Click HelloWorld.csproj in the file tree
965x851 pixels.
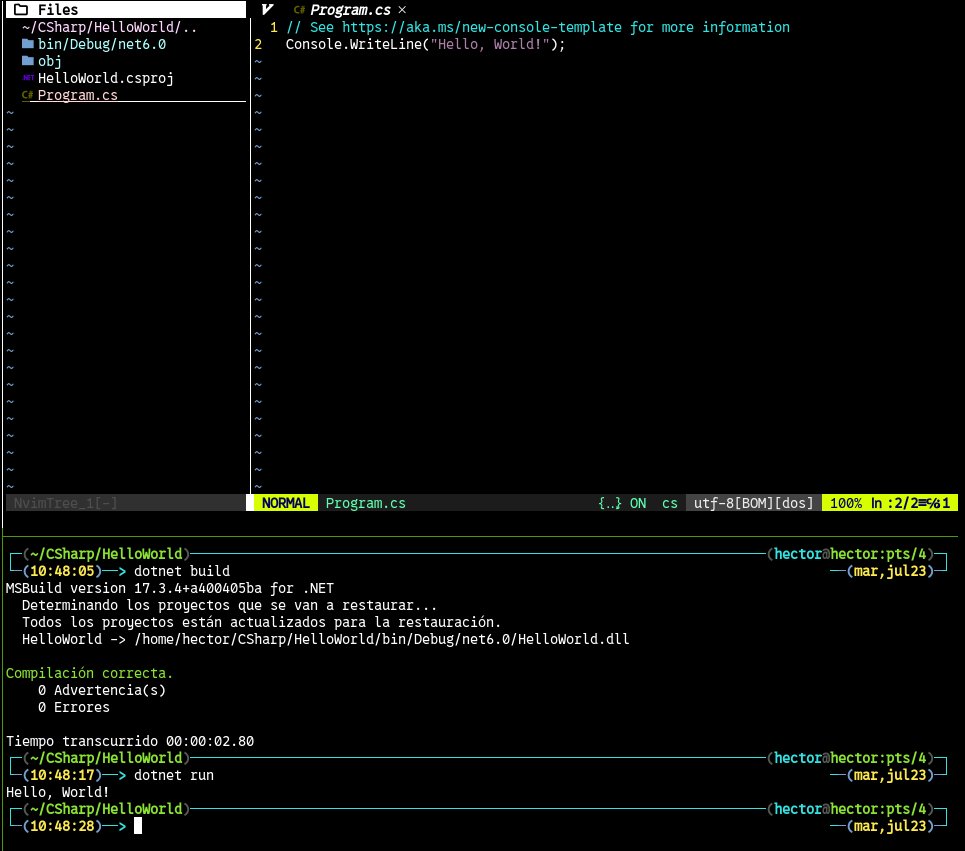point(105,78)
